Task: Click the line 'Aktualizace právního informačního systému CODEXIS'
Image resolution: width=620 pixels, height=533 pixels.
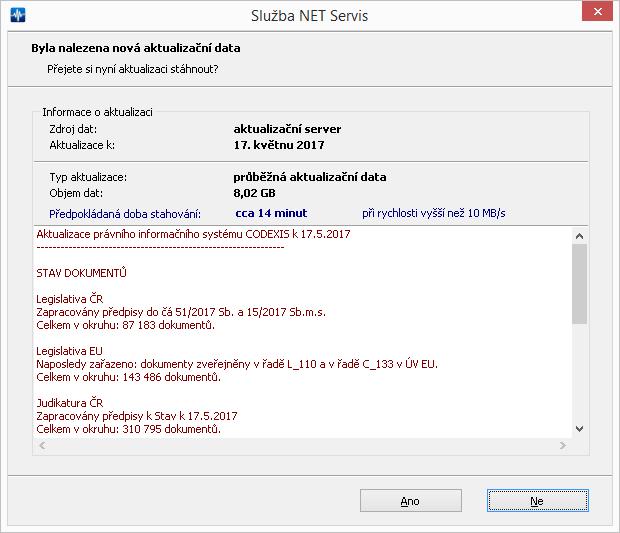Action: [193, 234]
